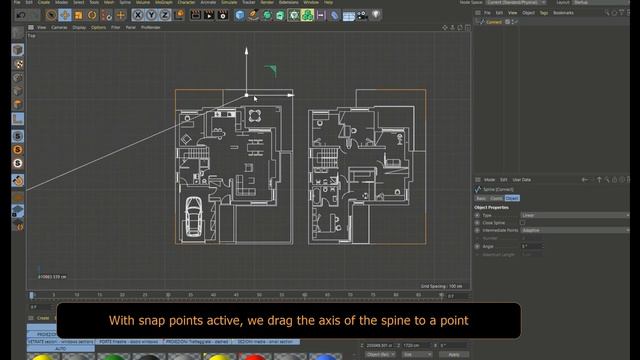Select the Move tool
The width and height of the screenshot is (640, 360).
[65, 15]
